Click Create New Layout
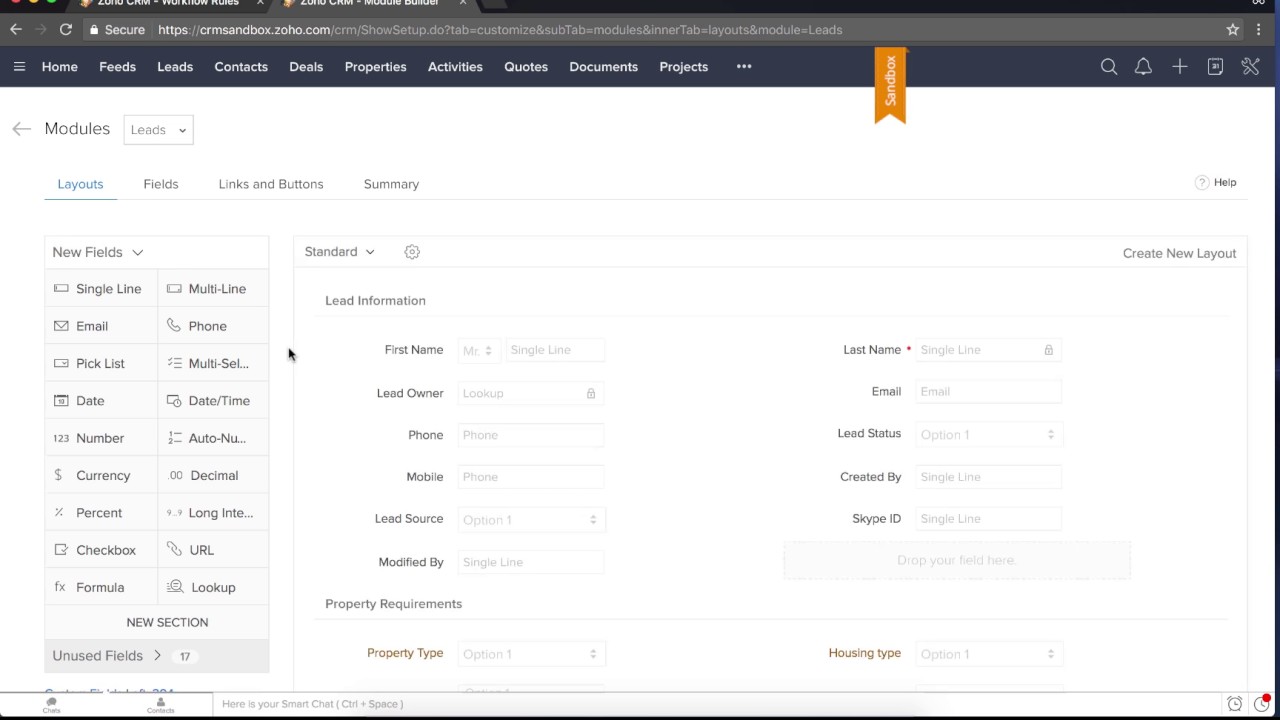 point(1180,253)
